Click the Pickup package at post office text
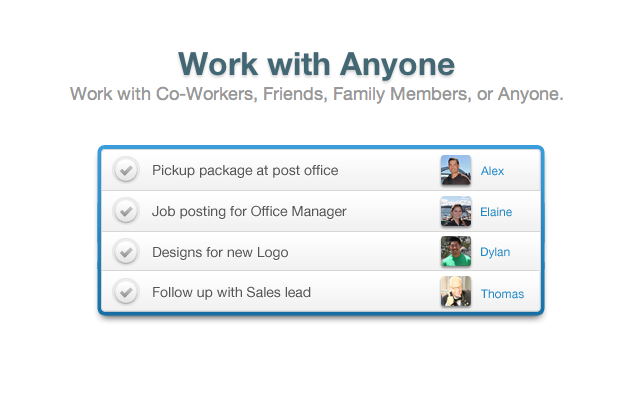 (245, 170)
